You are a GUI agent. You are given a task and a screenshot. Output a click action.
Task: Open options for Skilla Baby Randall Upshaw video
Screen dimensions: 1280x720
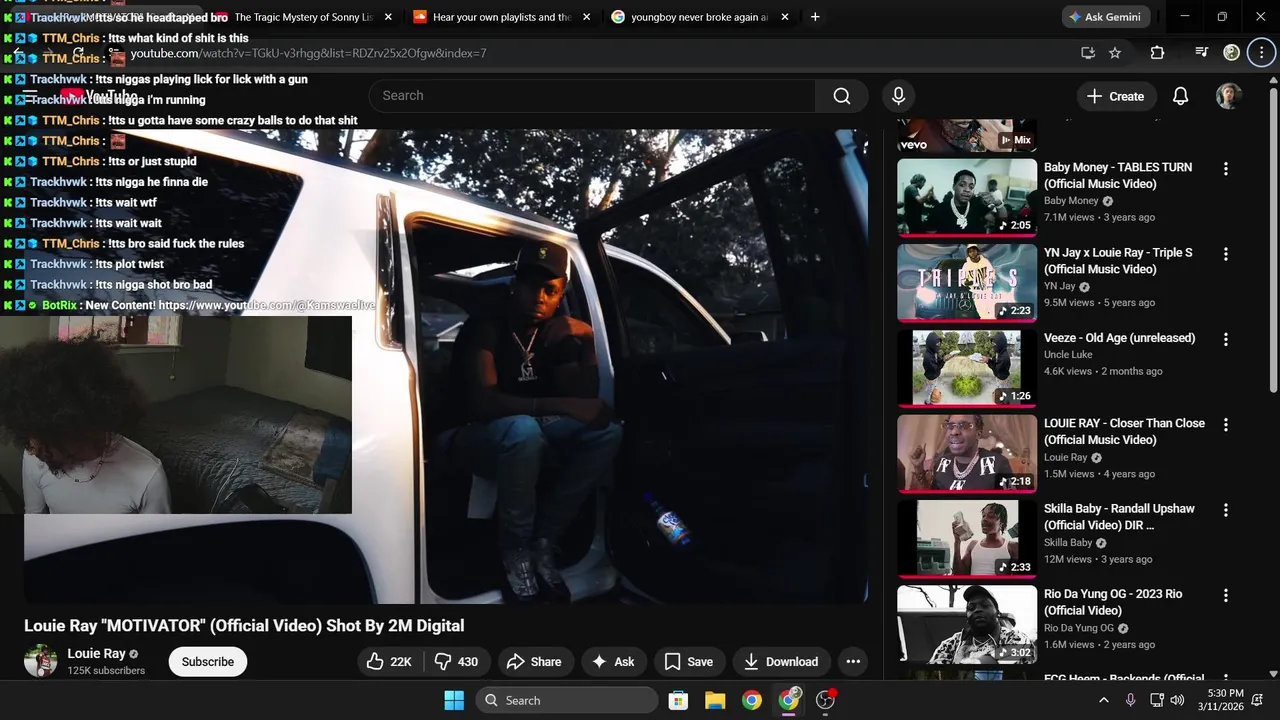click(x=1226, y=510)
